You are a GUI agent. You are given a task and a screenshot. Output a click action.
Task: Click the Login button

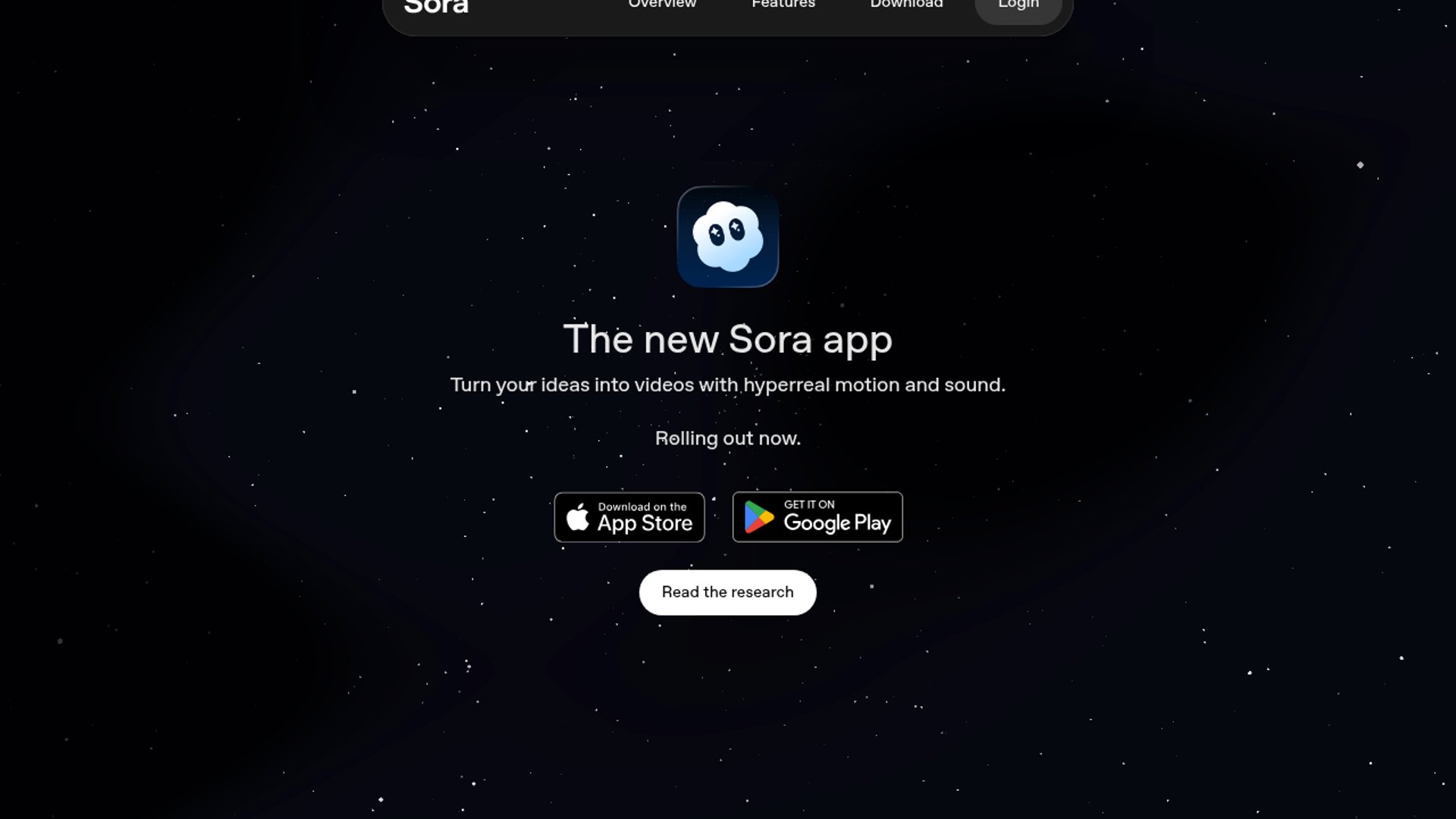click(1018, 6)
